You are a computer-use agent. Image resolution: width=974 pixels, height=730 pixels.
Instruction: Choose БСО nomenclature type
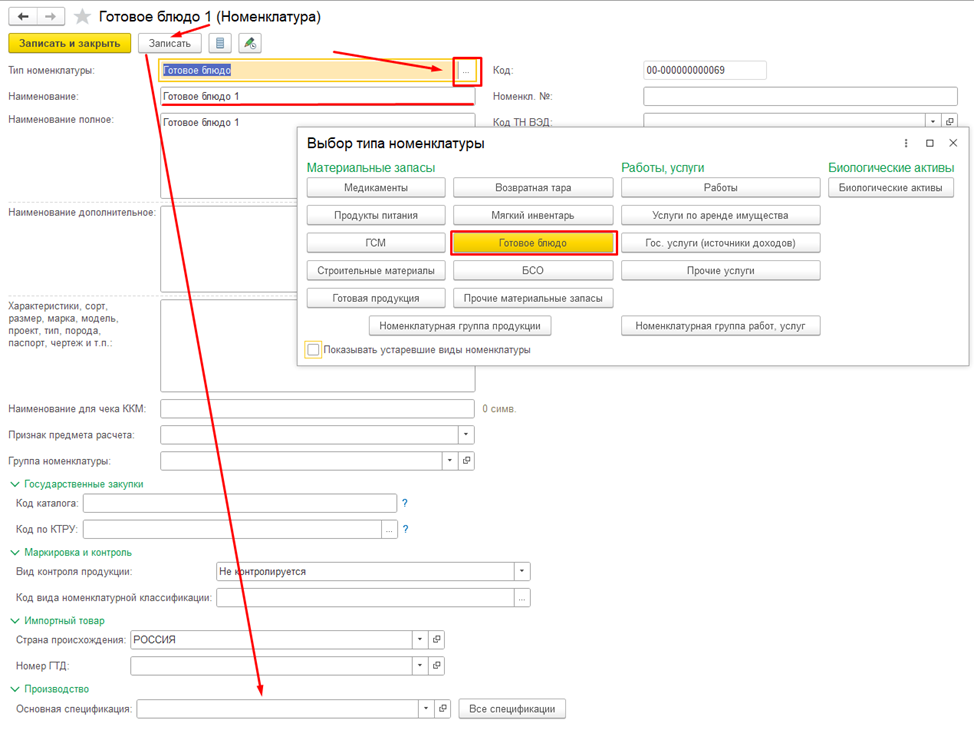pyautogui.click(x=533, y=270)
